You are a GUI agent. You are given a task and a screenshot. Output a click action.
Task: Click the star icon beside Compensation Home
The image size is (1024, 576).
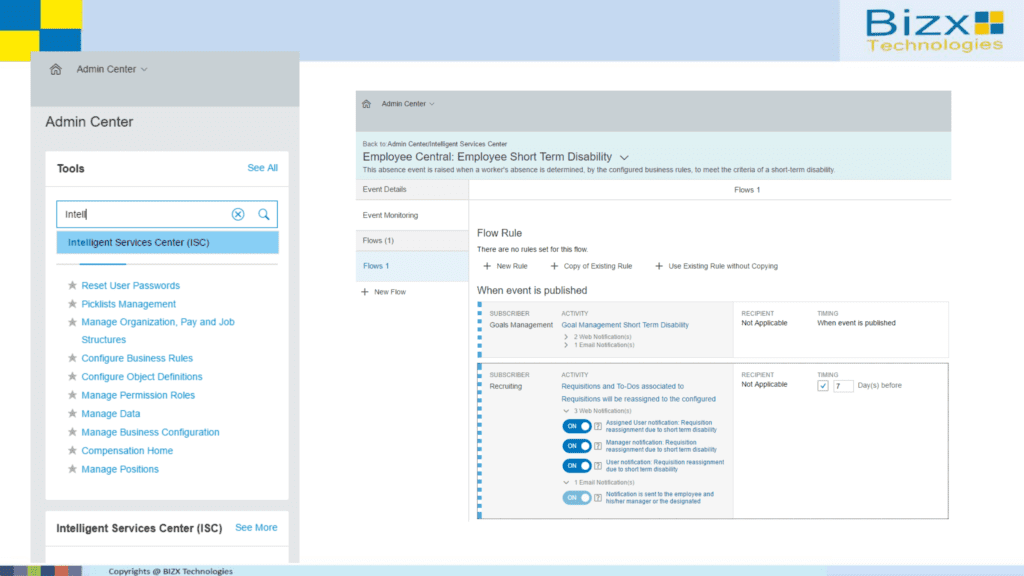(72, 451)
